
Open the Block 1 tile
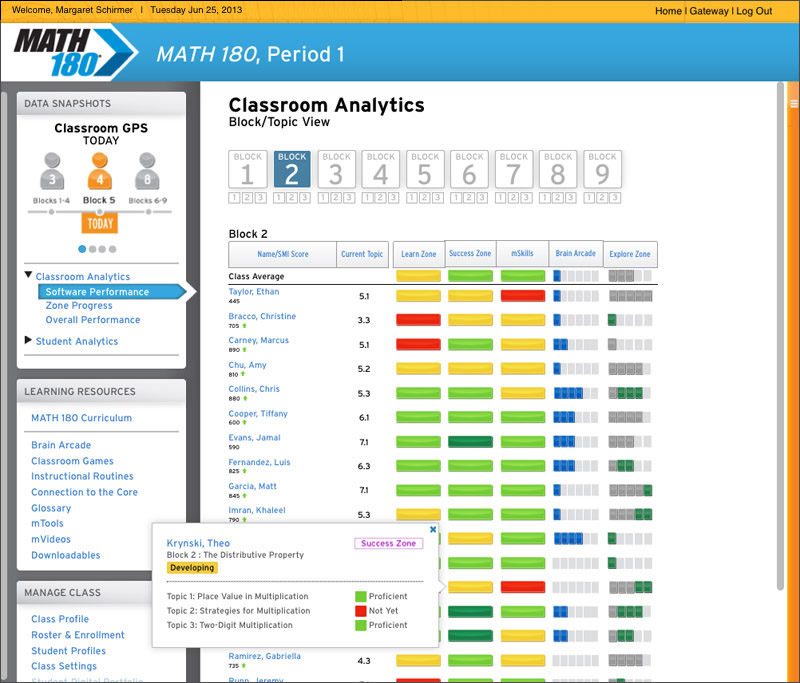pyautogui.click(x=247, y=169)
